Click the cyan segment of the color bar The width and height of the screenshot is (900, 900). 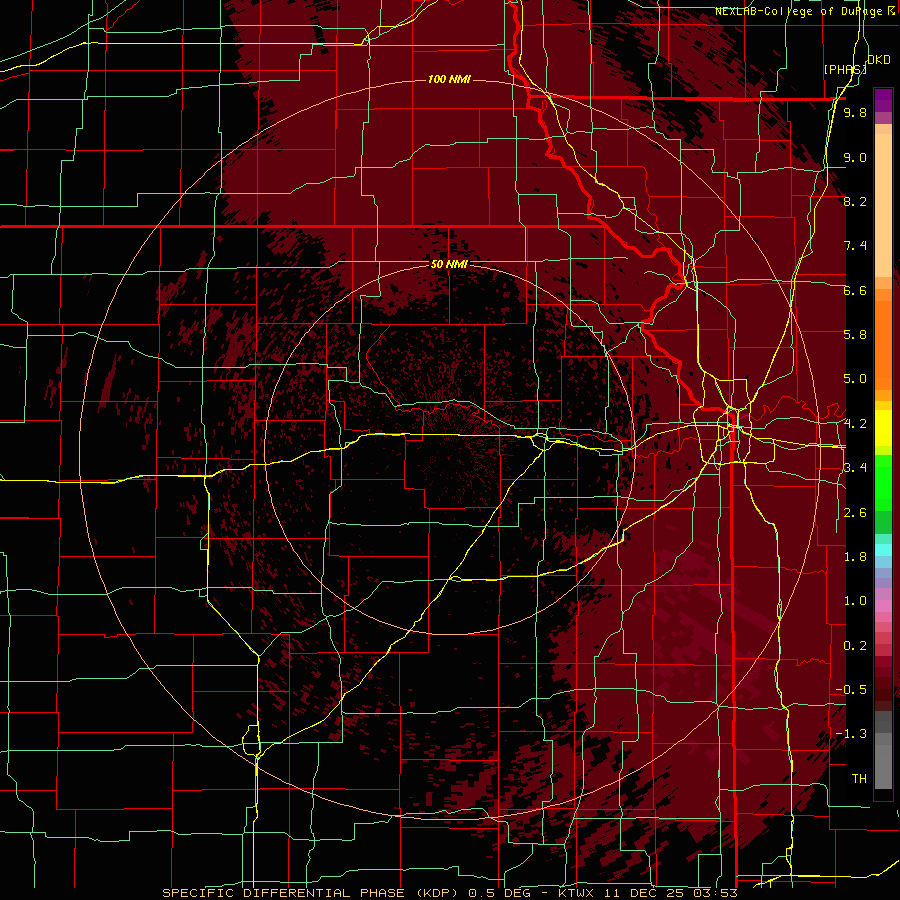[x=883, y=549]
